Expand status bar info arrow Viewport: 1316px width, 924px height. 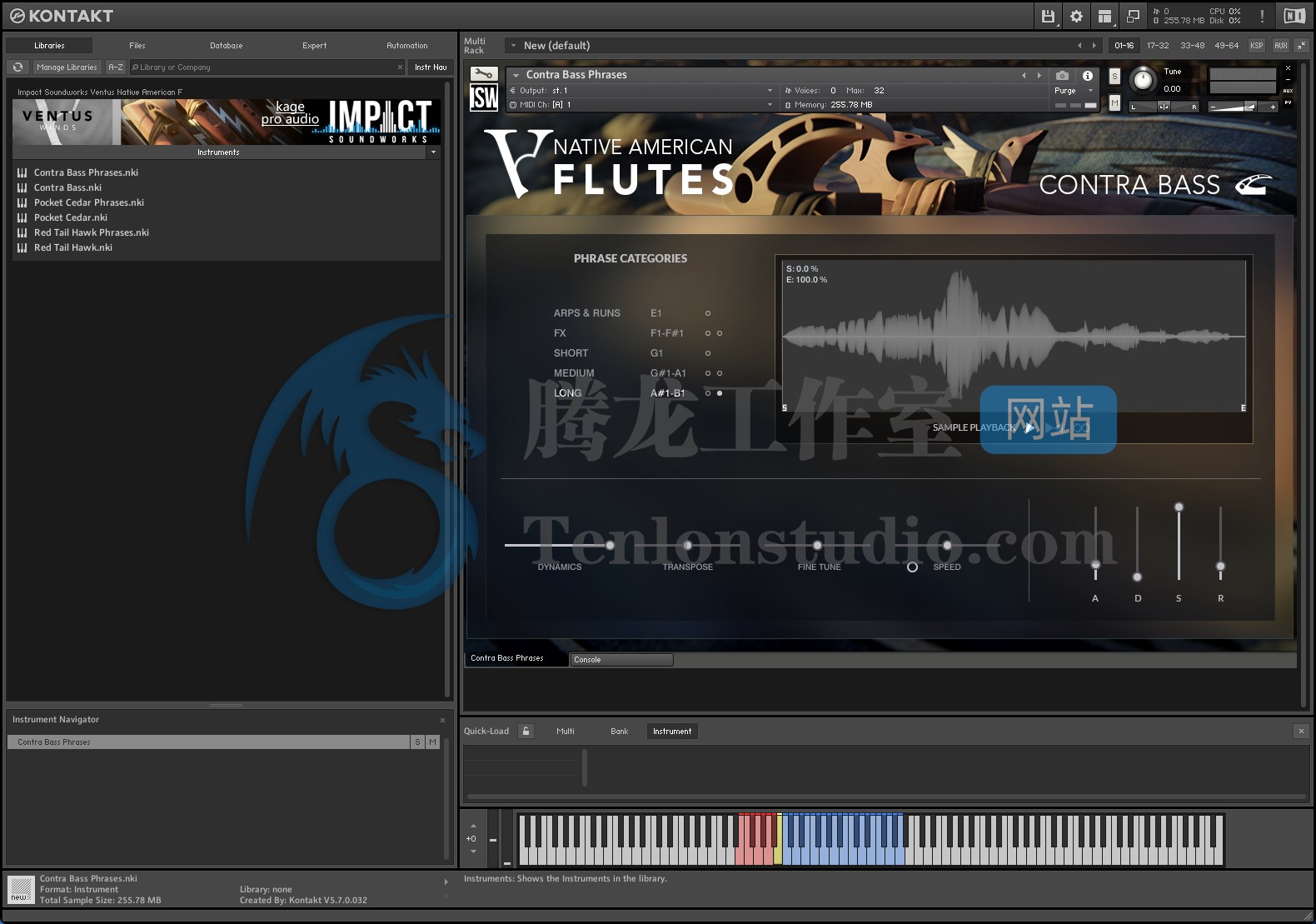446,882
